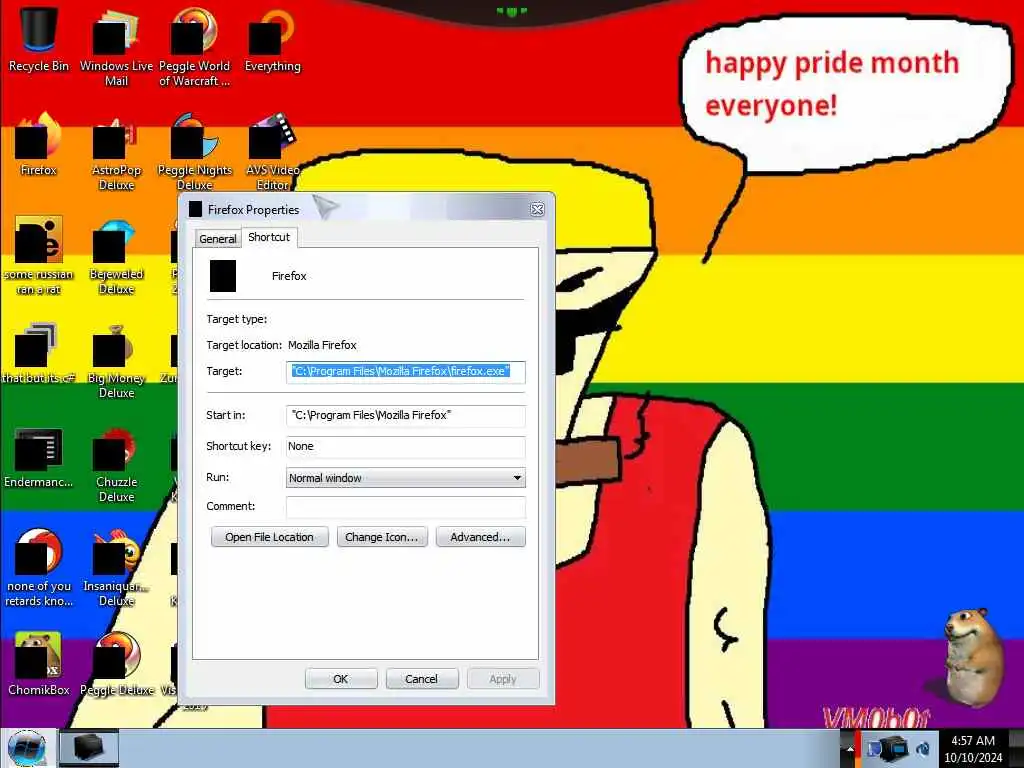Click the Start in field
This screenshot has width=1024, height=768.
click(406, 415)
